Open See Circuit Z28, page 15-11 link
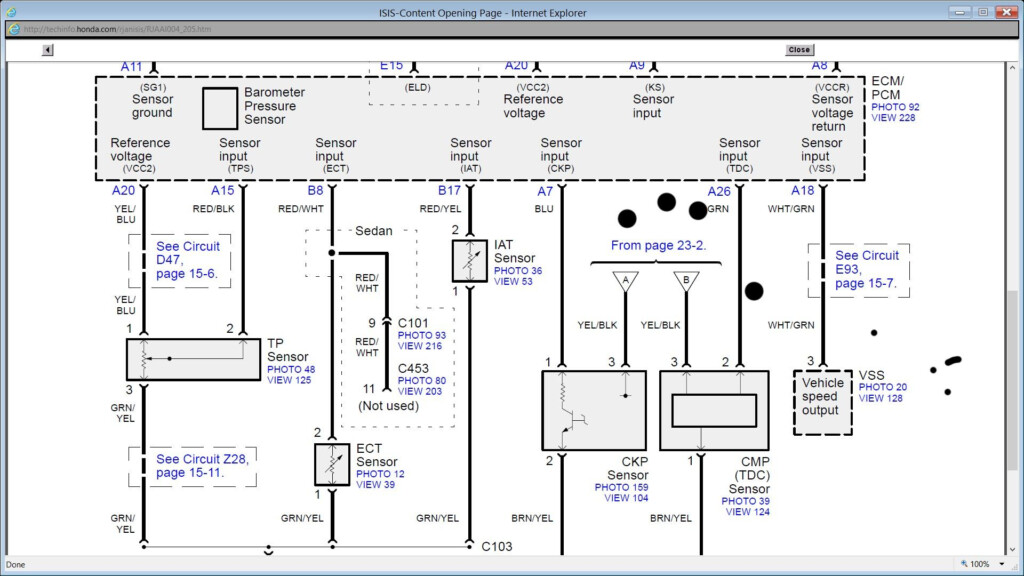This screenshot has height=576, width=1024. [x=202, y=466]
